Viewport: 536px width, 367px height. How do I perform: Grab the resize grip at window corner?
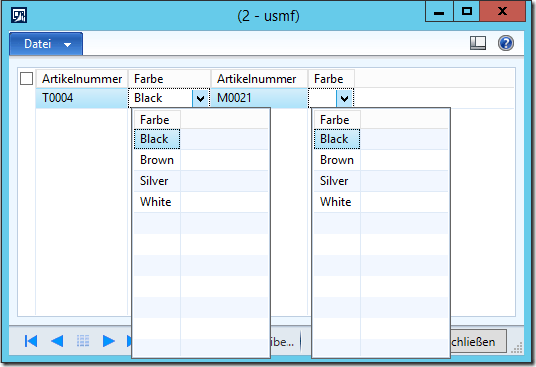(517, 348)
